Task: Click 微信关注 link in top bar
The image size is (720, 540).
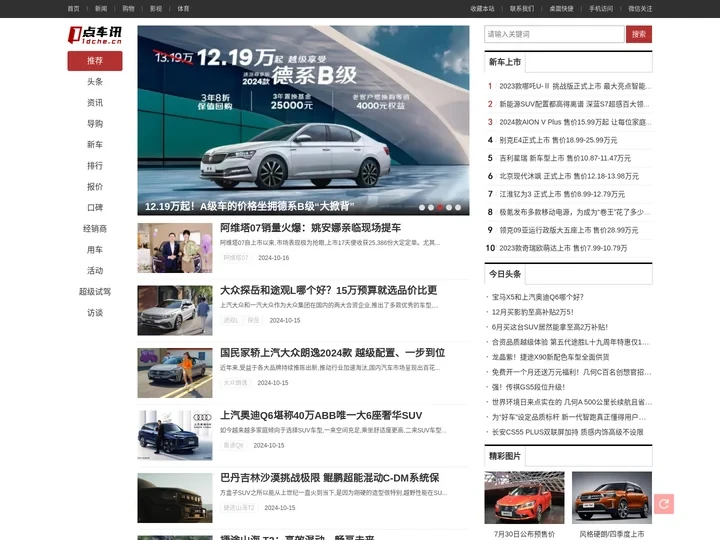Action: (x=640, y=9)
